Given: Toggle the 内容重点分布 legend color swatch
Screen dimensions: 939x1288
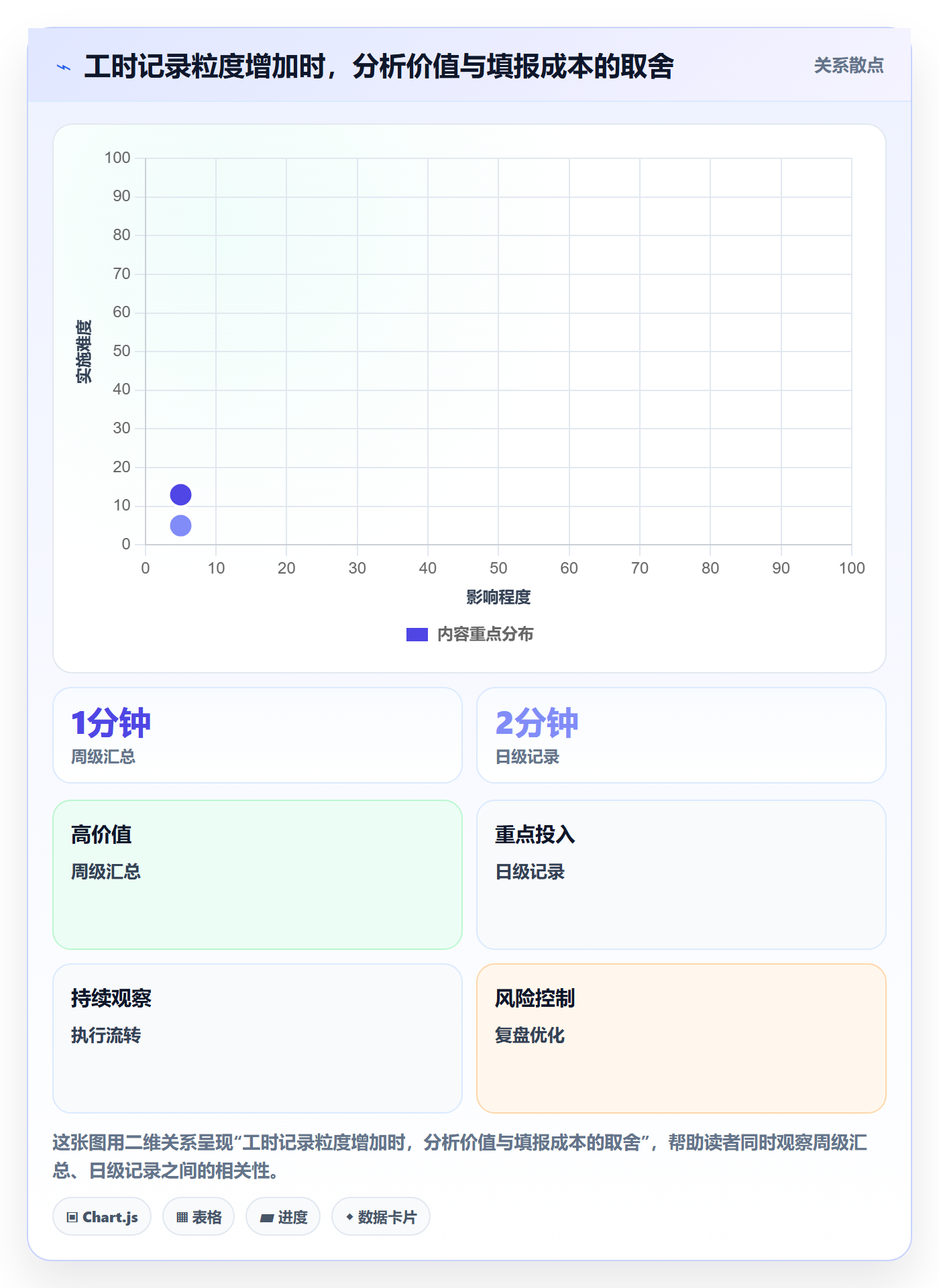Looking at the screenshot, I should click(417, 635).
